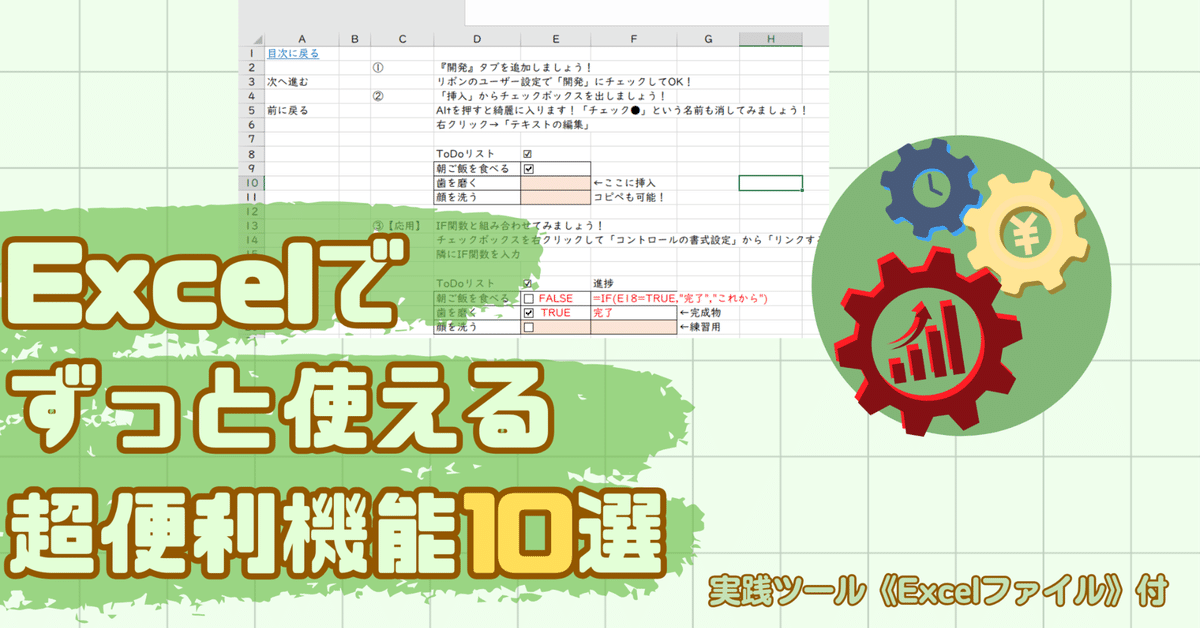The image size is (1200, 628).
Task: Select column B header
Action: click(355, 38)
